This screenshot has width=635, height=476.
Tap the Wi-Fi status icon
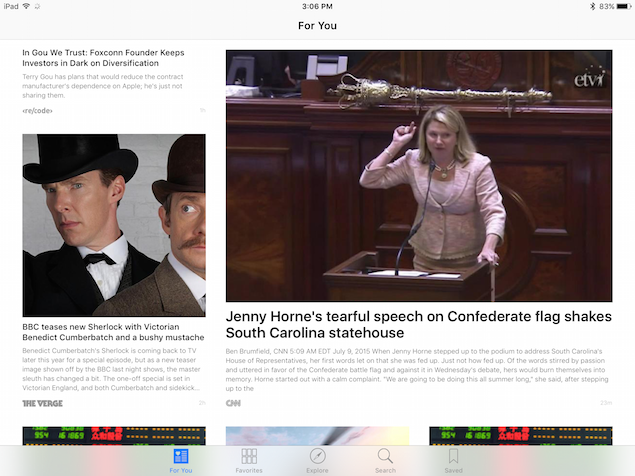pos(26,6)
